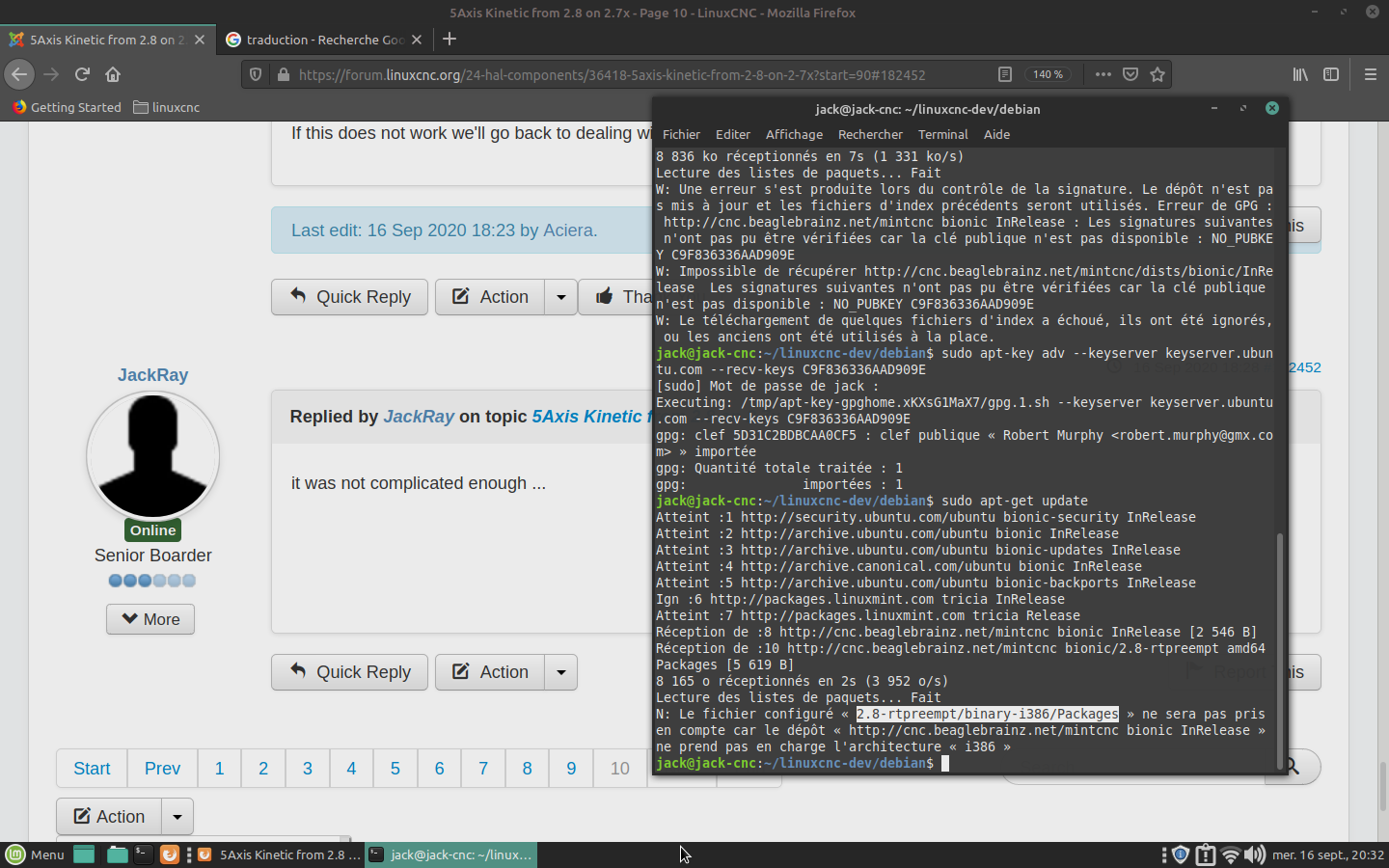The height and width of the screenshot is (868, 1389).
Task: Toggle the Firefox sidebar
Action: pyautogui.click(x=1331, y=74)
